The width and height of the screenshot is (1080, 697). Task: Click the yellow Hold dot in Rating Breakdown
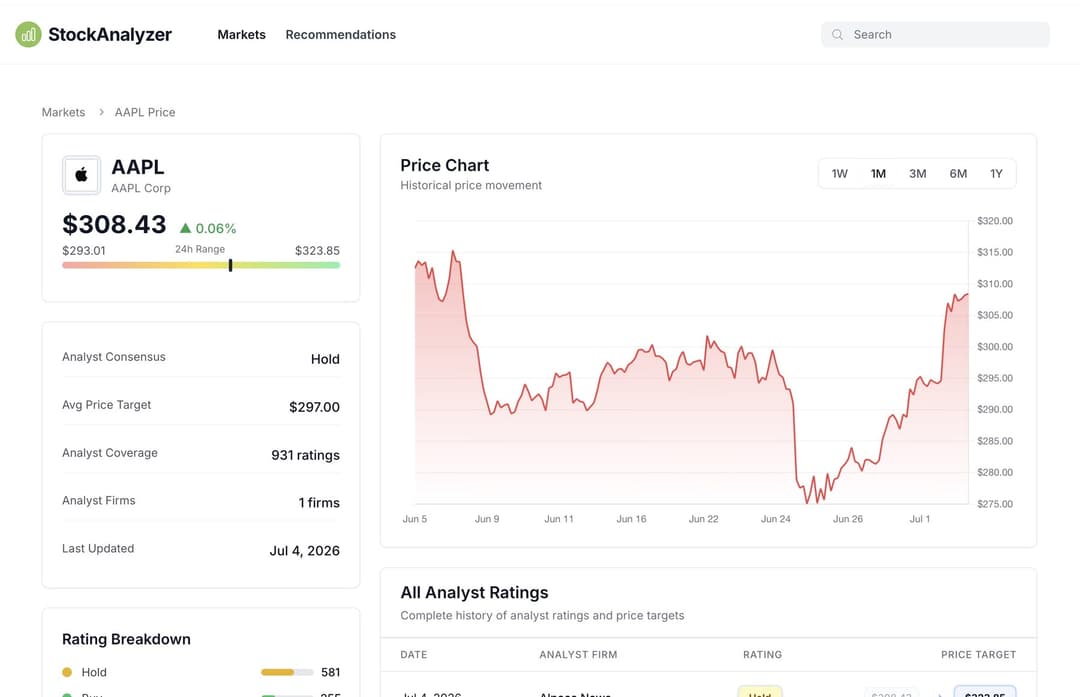tap(67, 672)
